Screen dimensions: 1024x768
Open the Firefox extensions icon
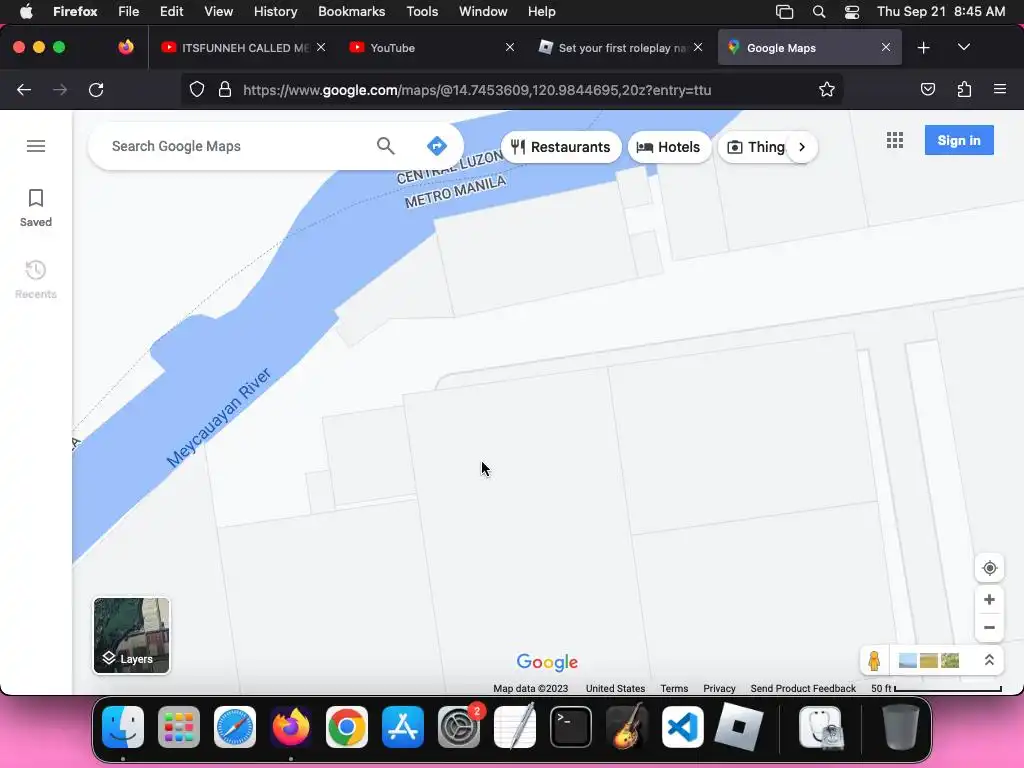click(x=964, y=89)
